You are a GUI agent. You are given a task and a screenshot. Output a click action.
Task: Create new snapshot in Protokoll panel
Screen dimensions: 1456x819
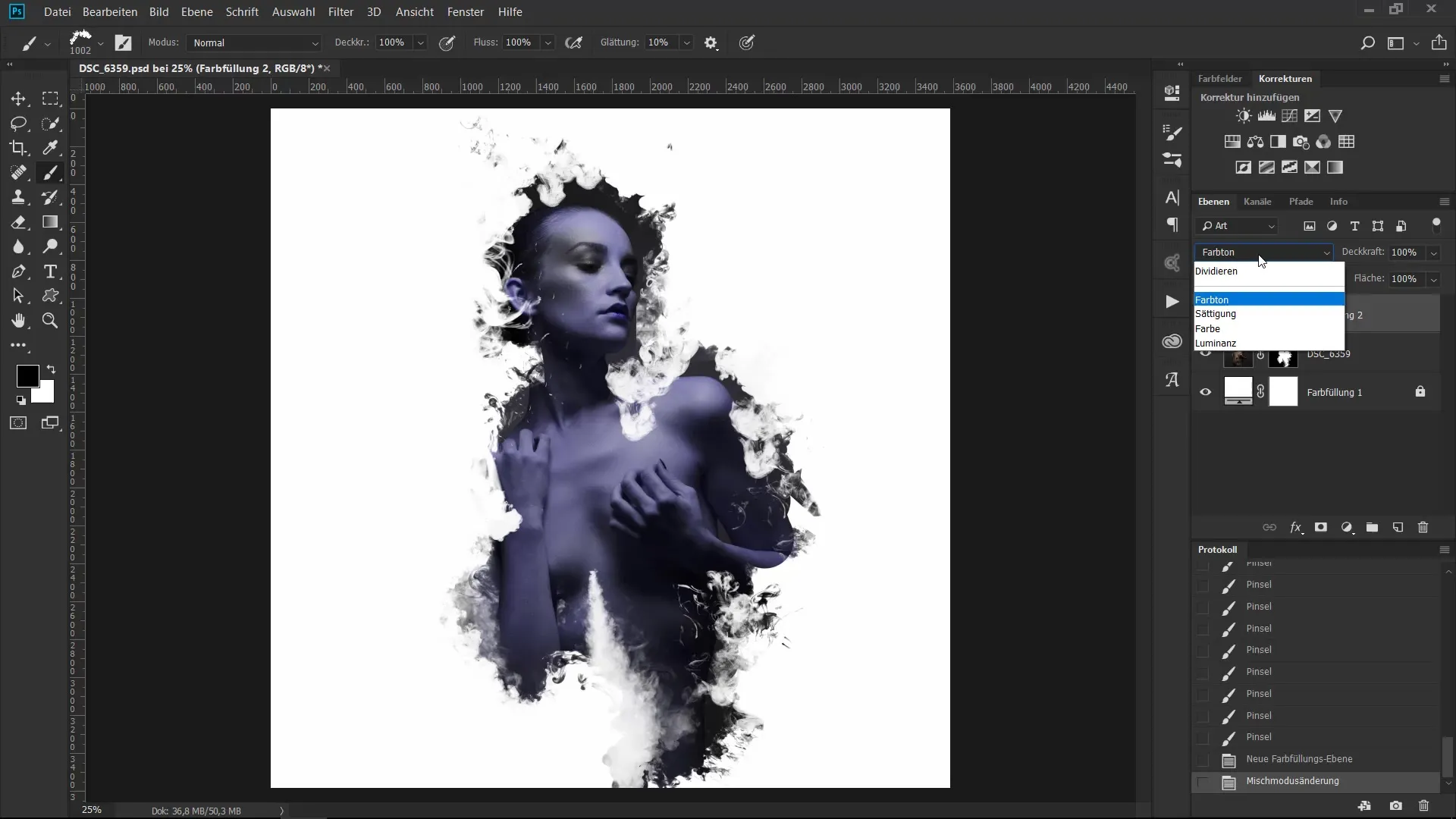1396,806
